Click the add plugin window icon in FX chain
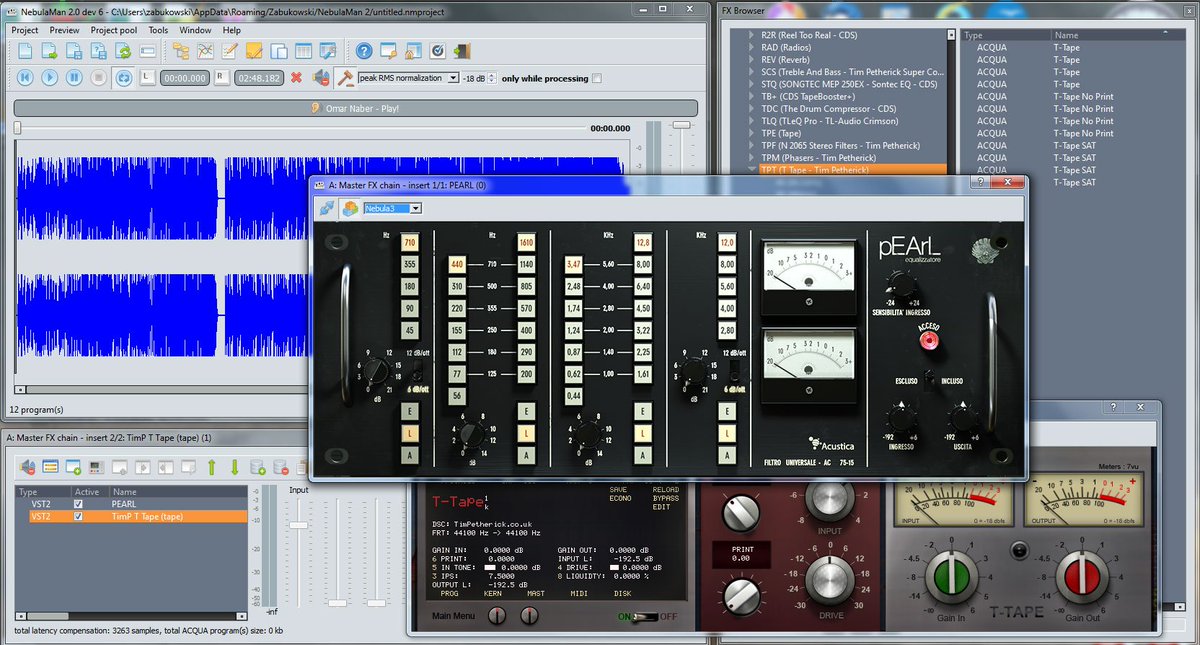 [x=73, y=466]
